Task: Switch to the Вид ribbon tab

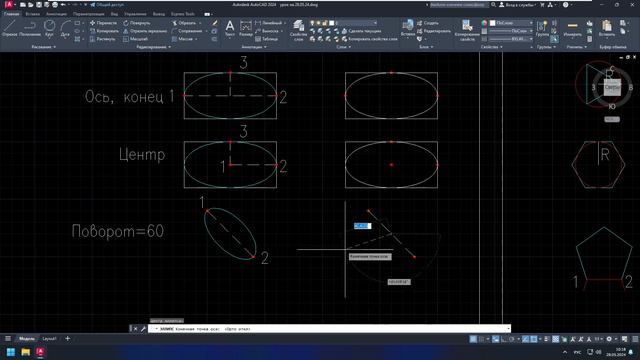Action: click(x=114, y=14)
